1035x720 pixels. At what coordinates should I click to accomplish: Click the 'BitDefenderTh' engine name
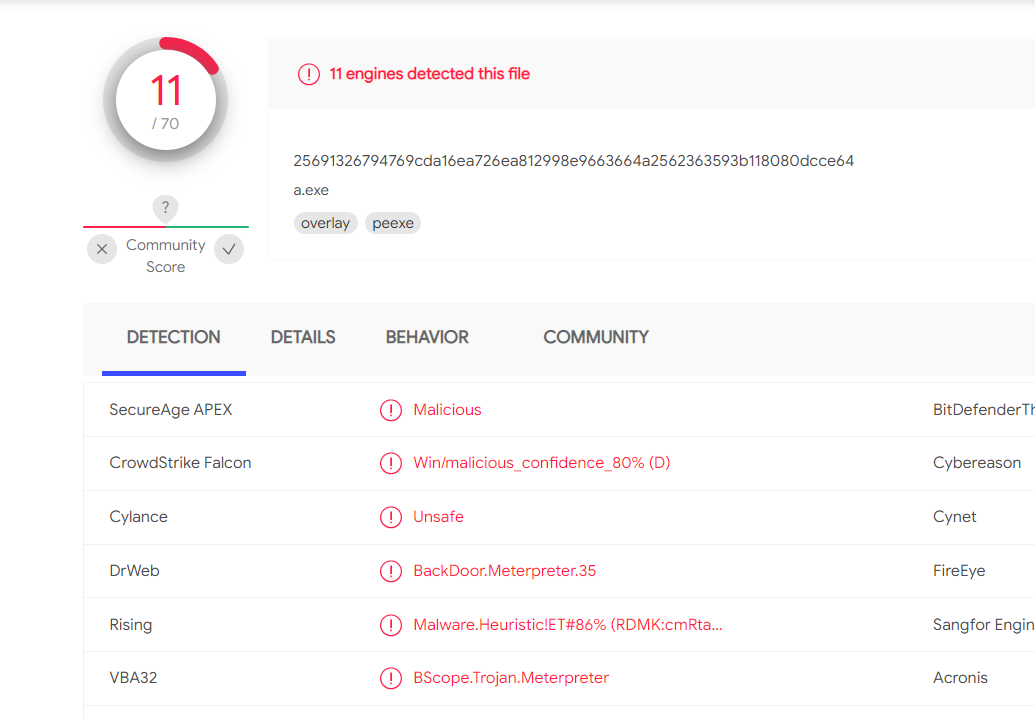pyautogui.click(x=984, y=410)
